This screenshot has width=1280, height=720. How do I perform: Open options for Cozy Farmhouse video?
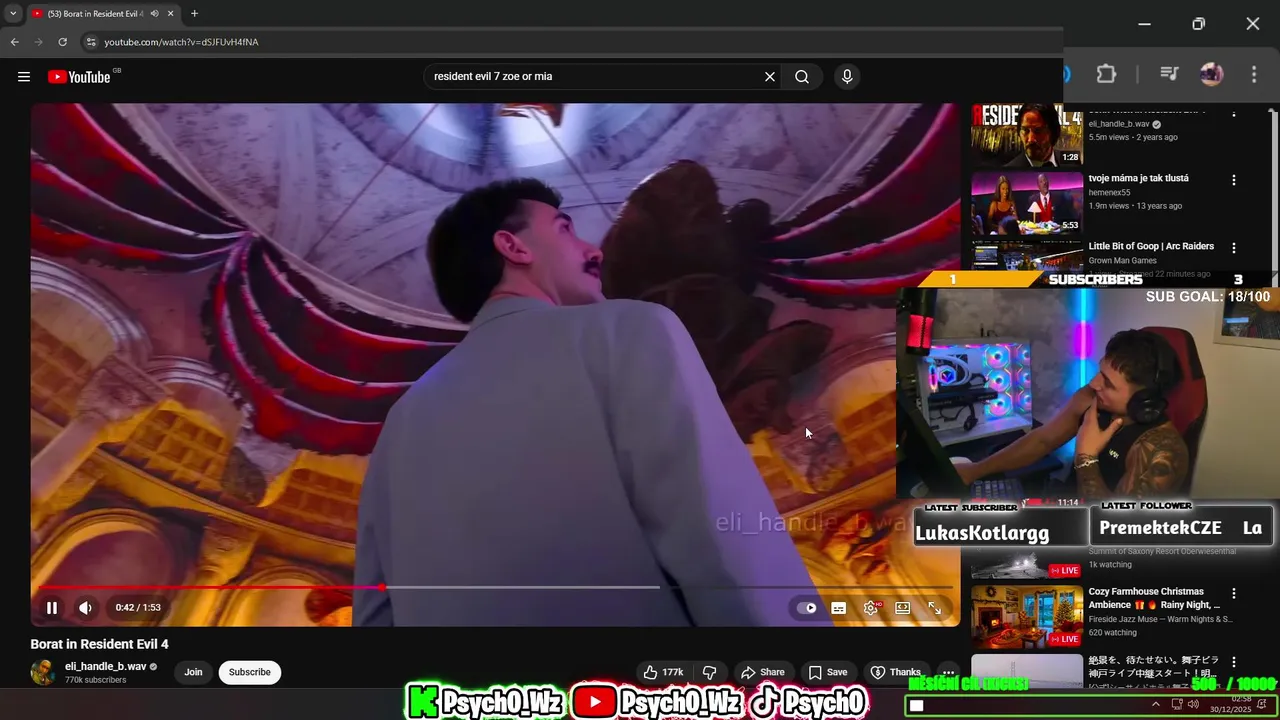pos(1233,593)
